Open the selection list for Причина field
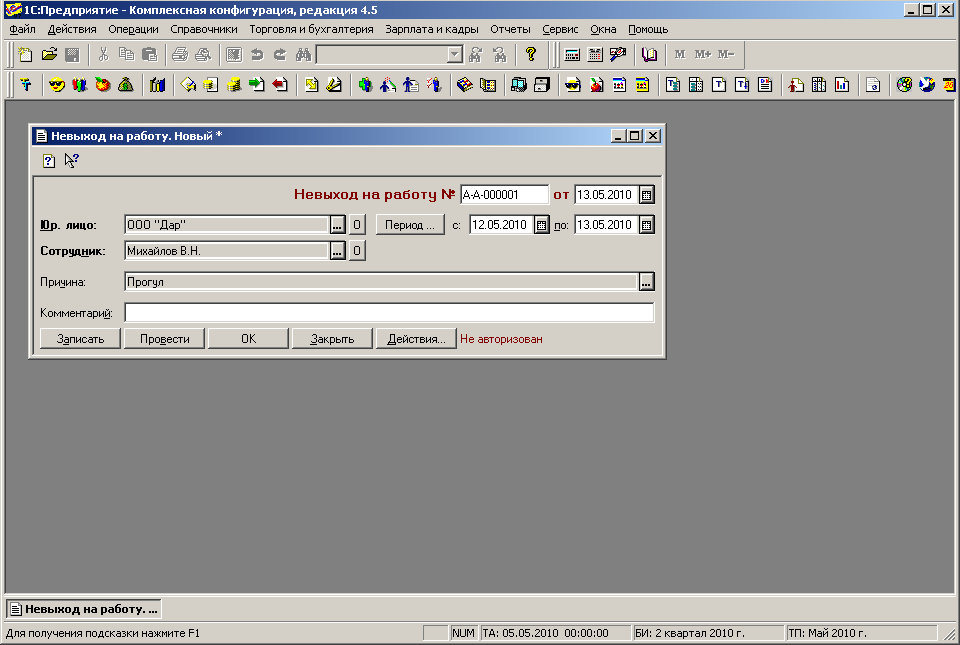The width and height of the screenshot is (960, 645). [646, 282]
